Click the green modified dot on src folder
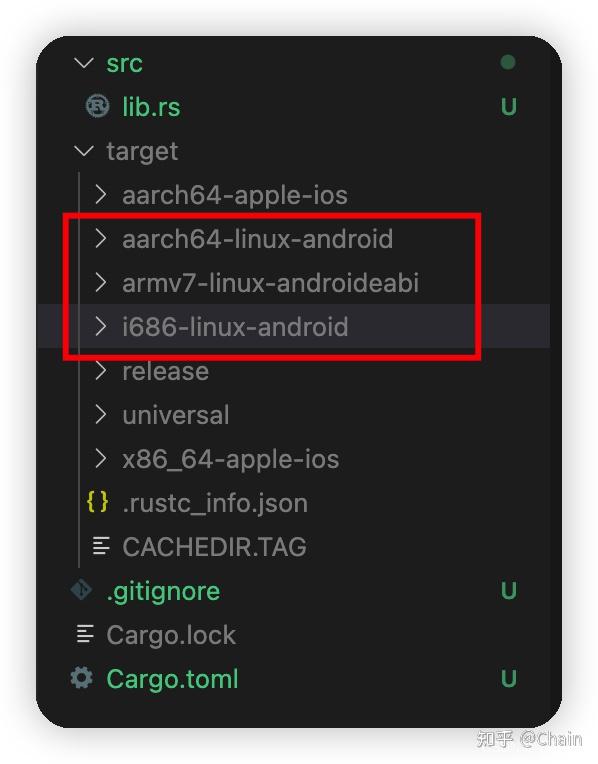Viewport: 598px width, 764px height. [x=508, y=62]
